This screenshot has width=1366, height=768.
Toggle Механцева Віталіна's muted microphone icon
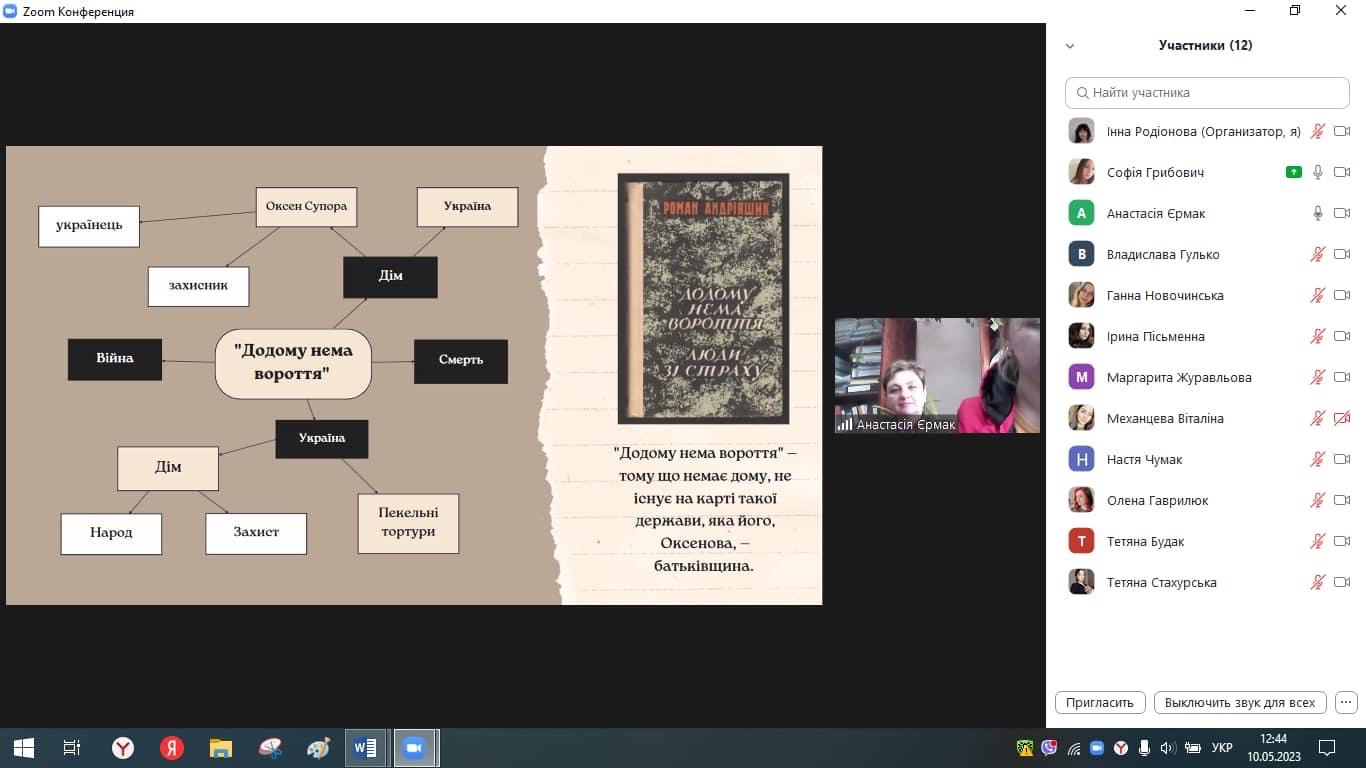[1318, 418]
